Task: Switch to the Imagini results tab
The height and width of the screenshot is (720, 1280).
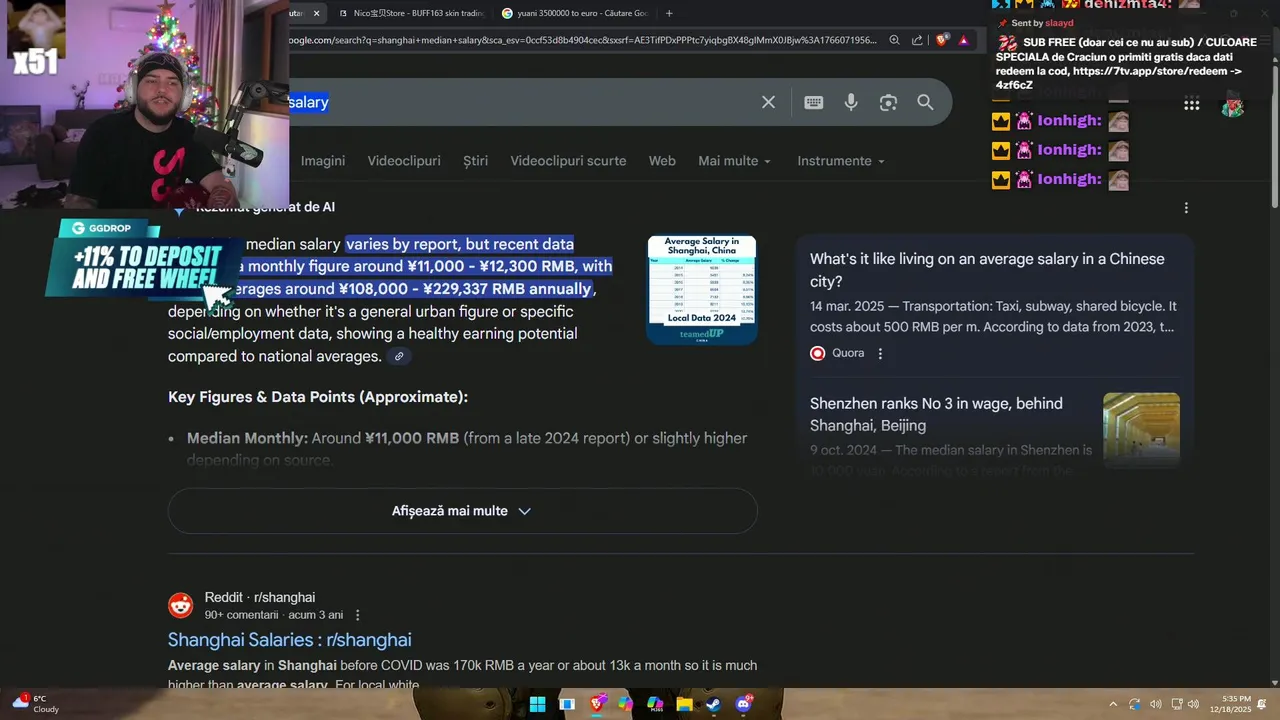Action: [x=323, y=161]
